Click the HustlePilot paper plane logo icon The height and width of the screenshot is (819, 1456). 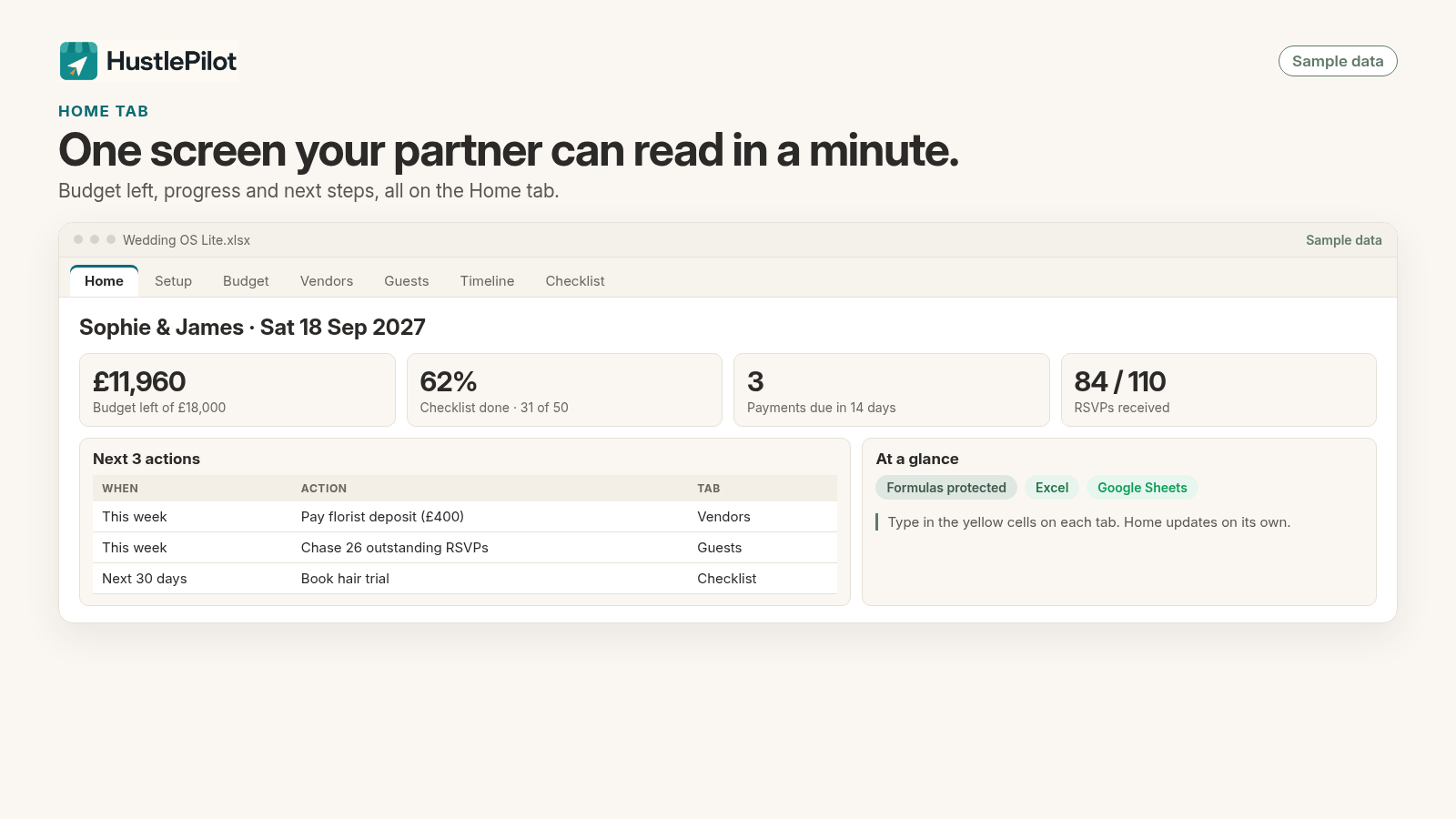coord(78,61)
